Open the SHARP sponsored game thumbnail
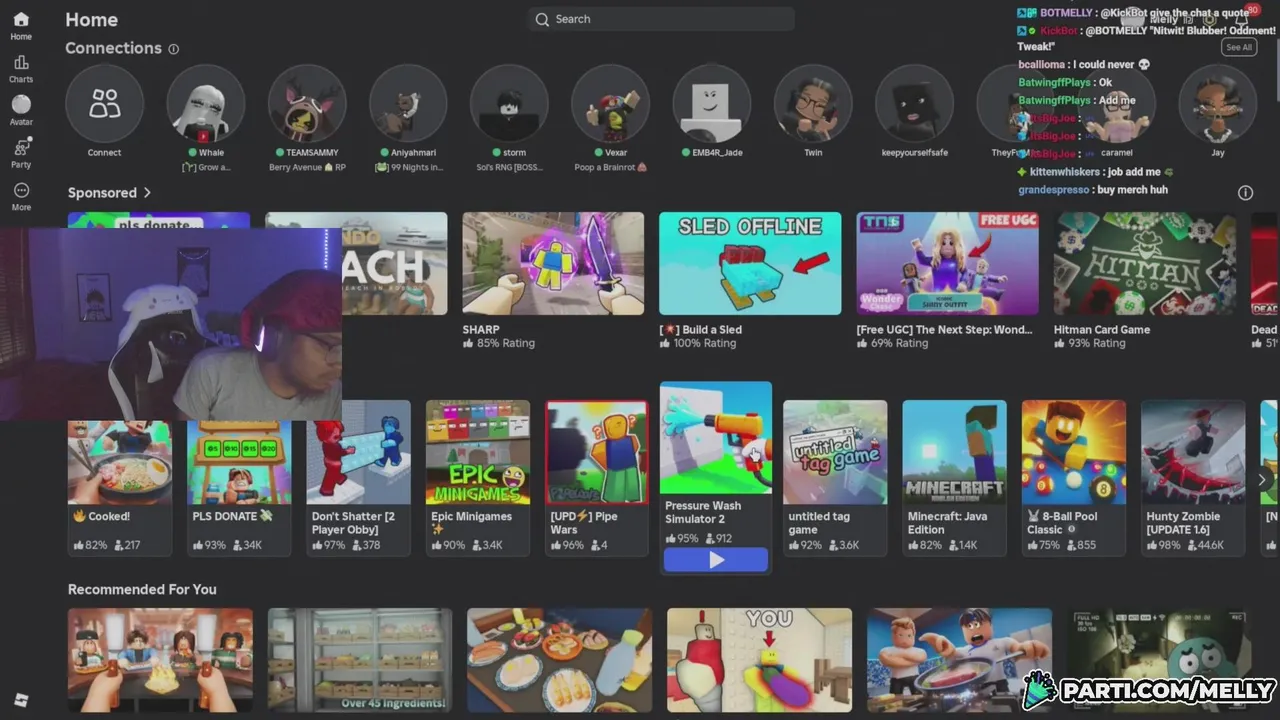 click(553, 263)
